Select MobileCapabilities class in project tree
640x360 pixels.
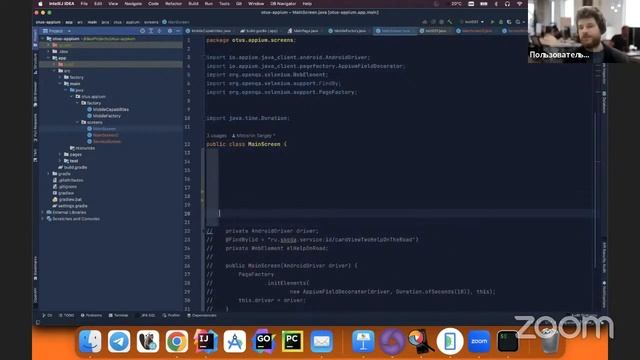(x=108, y=109)
